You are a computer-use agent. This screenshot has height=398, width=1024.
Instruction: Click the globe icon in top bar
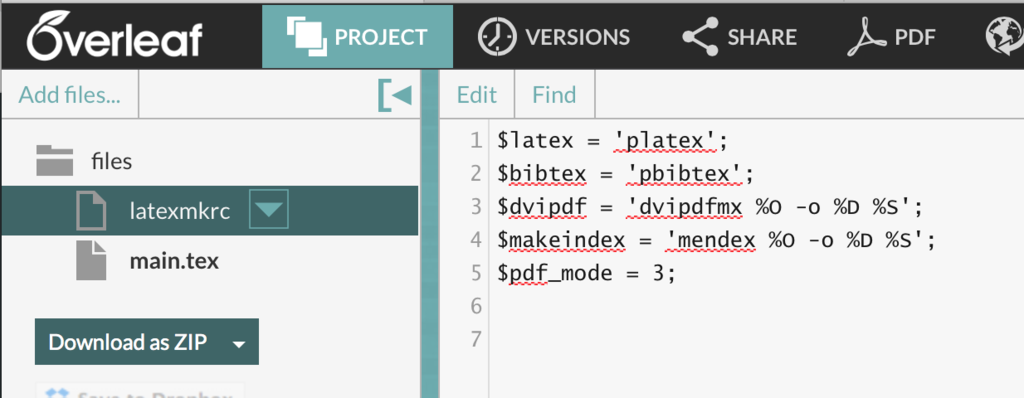(1004, 36)
